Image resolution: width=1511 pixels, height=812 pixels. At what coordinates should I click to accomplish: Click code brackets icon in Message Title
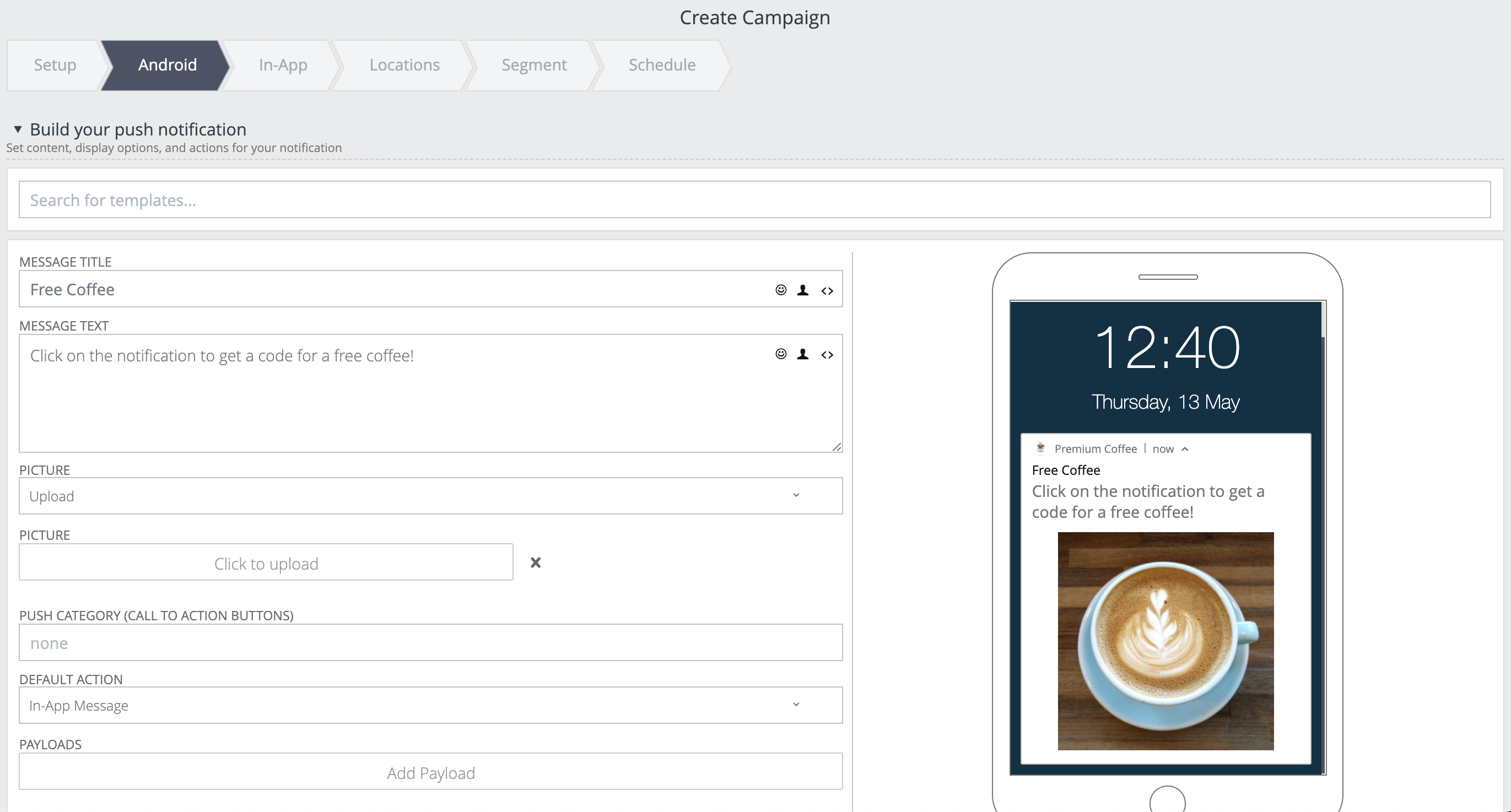[827, 290]
